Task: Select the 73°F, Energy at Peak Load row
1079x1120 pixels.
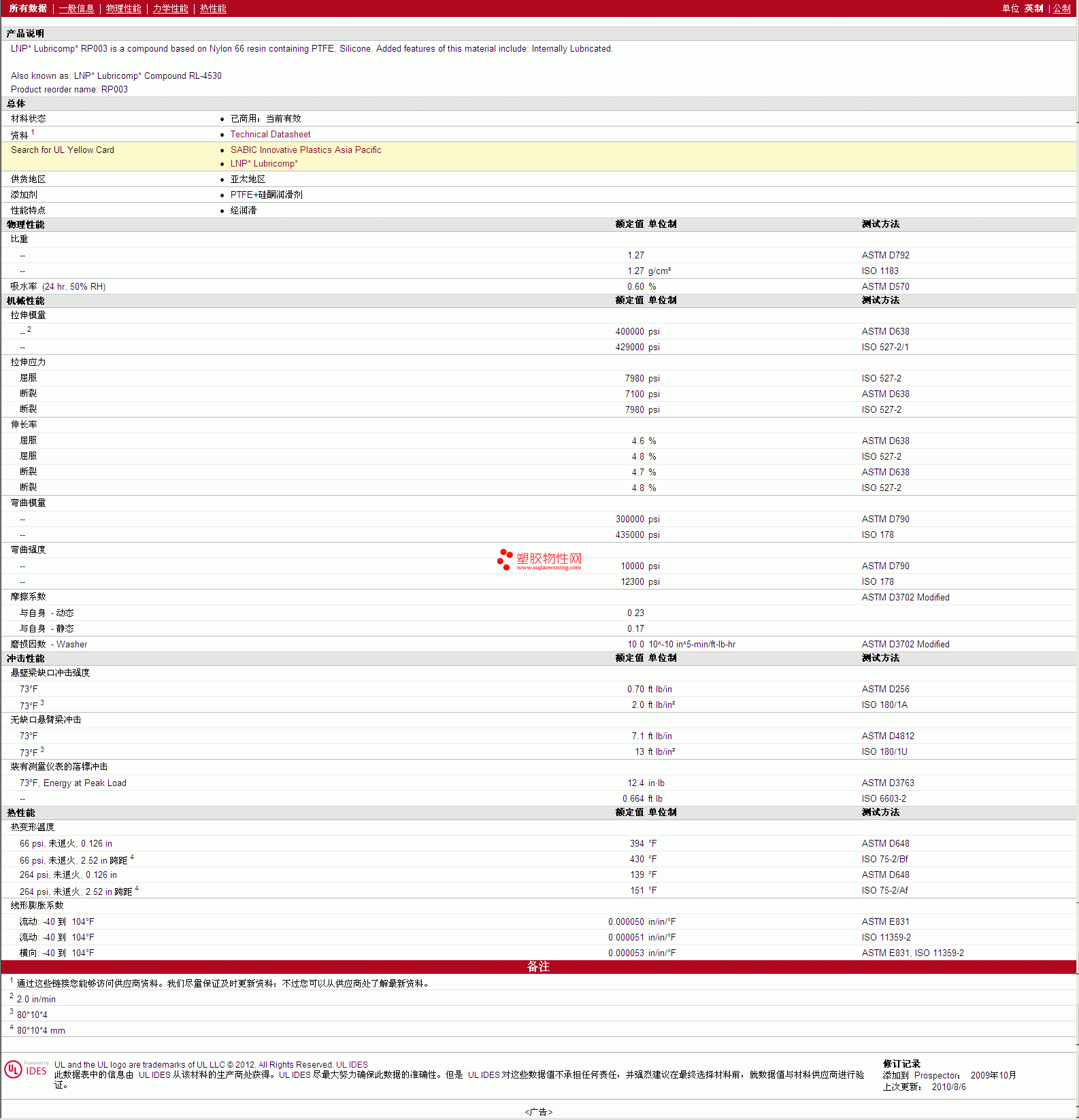Action: (538, 783)
